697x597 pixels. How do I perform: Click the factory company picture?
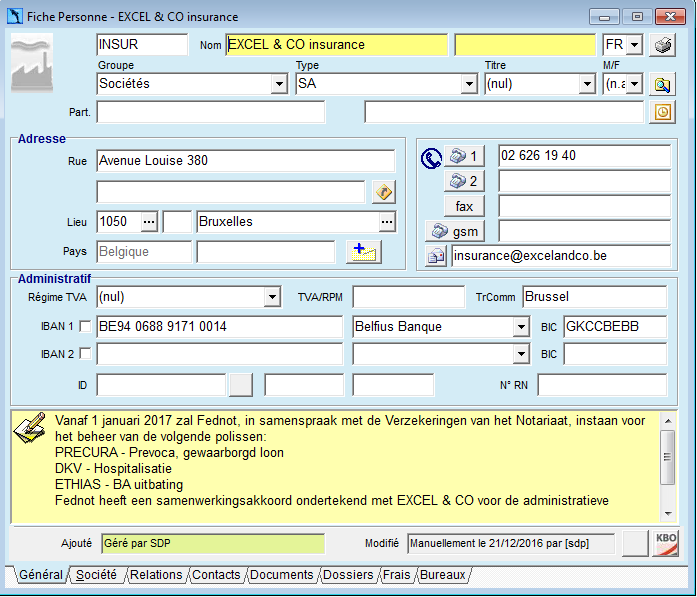(32, 63)
